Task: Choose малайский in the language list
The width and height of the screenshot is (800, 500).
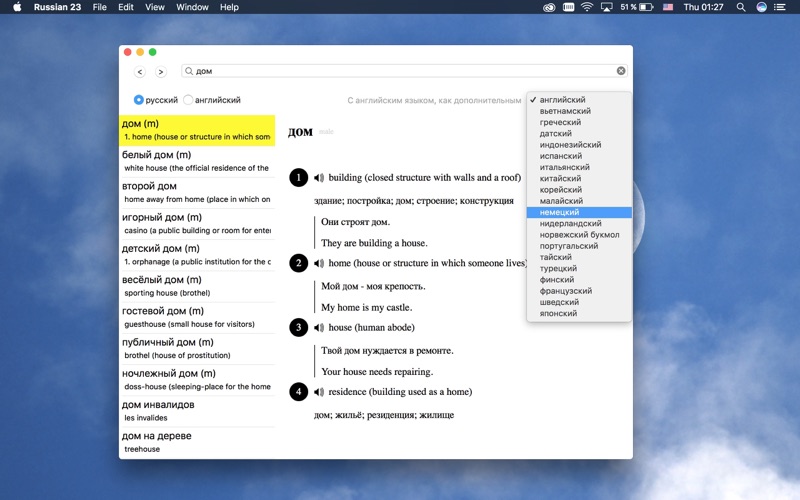Action: (579, 201)
